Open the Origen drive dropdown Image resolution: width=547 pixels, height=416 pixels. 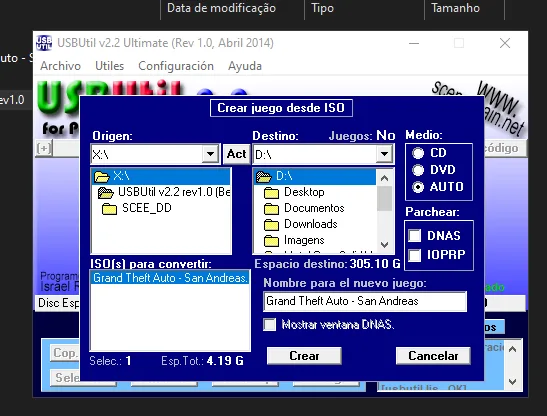tap(210, 154)
